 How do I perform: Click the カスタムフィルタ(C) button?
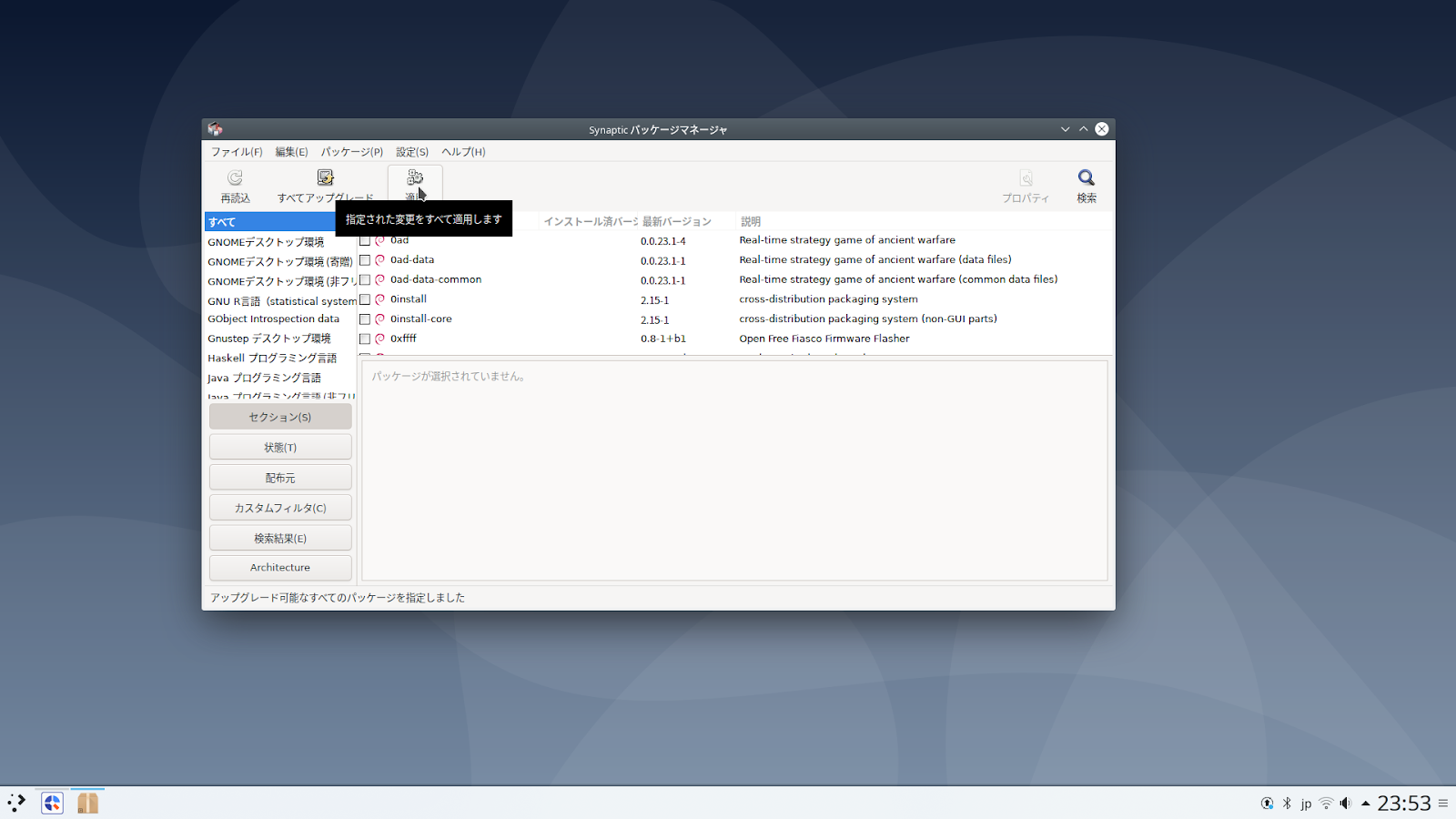(x=280, y=508)
